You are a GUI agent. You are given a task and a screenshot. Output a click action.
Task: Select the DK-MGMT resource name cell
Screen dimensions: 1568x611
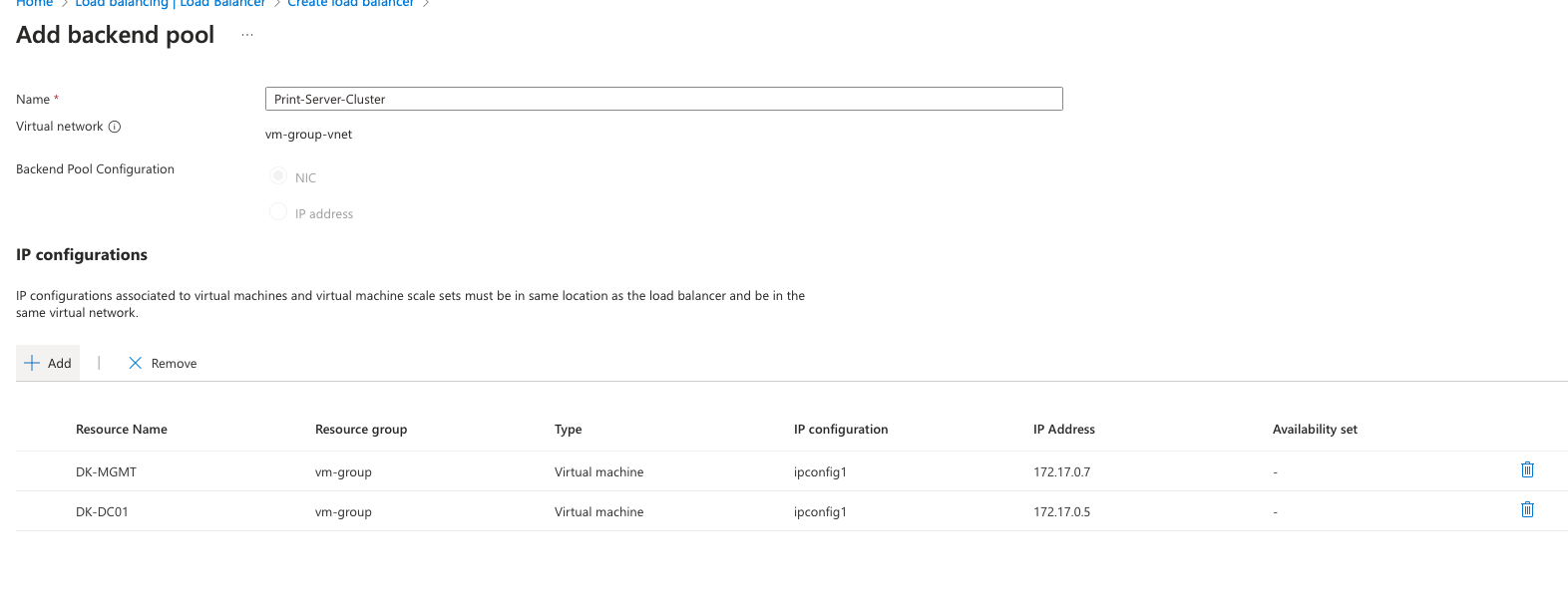click(x=106, y=472)
